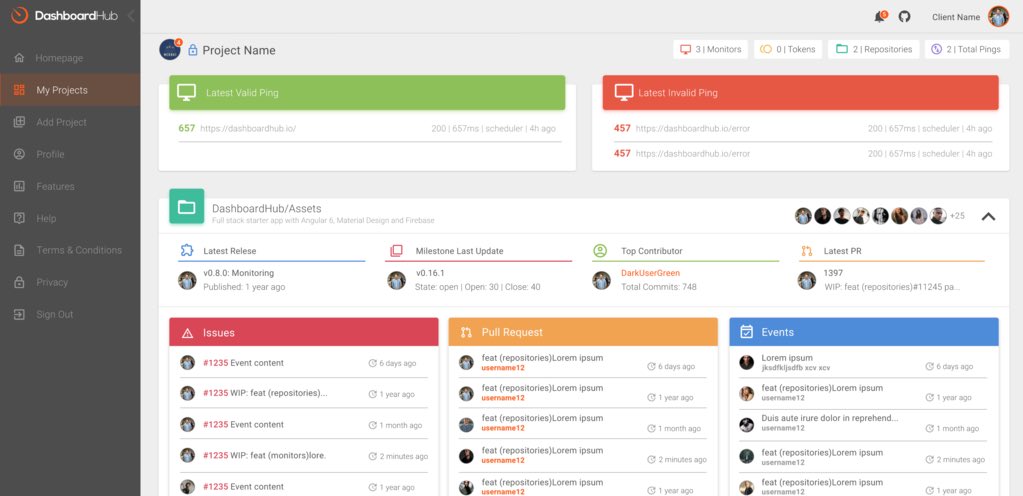Image resolution: width=1023 pixels, height=496 pixels.
Task: Click the DashboardHub logo icon
Action: [20, 15]
